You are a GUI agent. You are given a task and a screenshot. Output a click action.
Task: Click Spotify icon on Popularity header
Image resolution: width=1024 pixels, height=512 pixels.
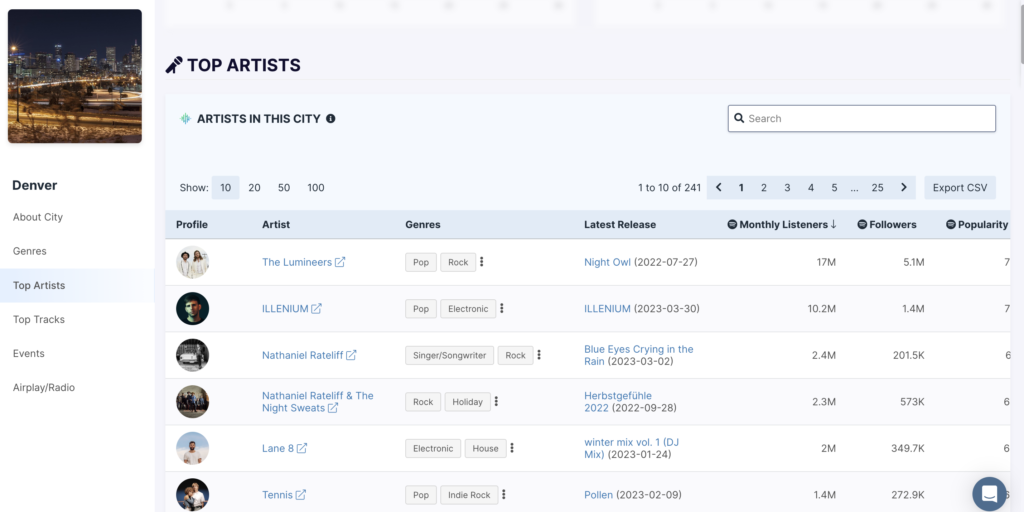[x=951, y=224]
